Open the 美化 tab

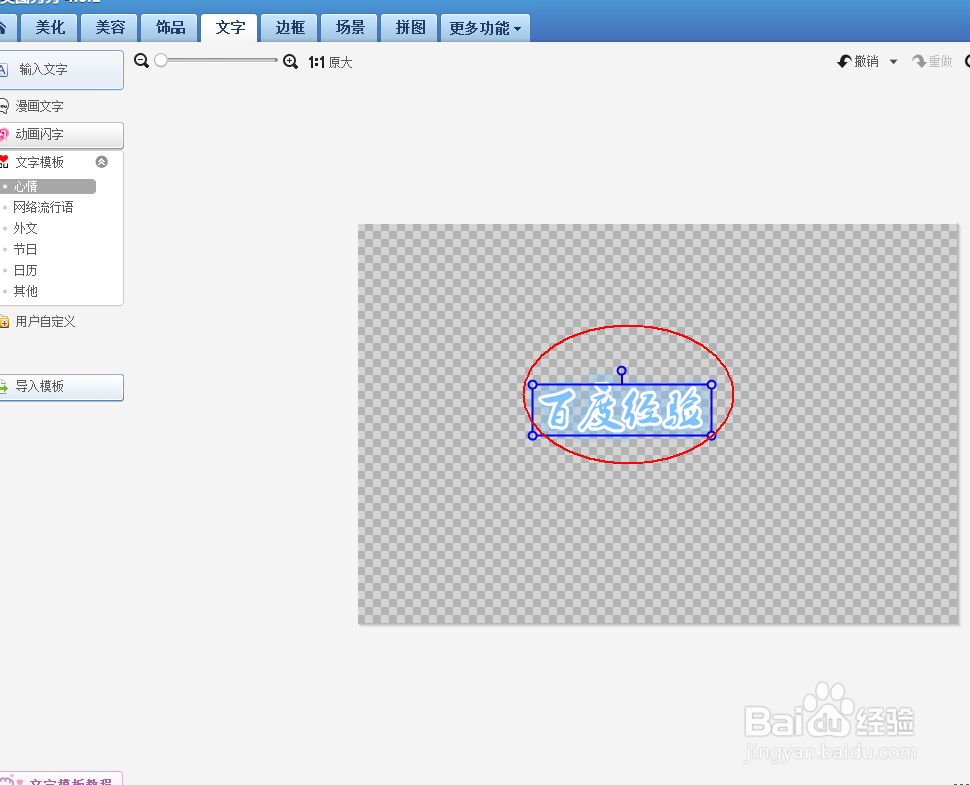49,28
